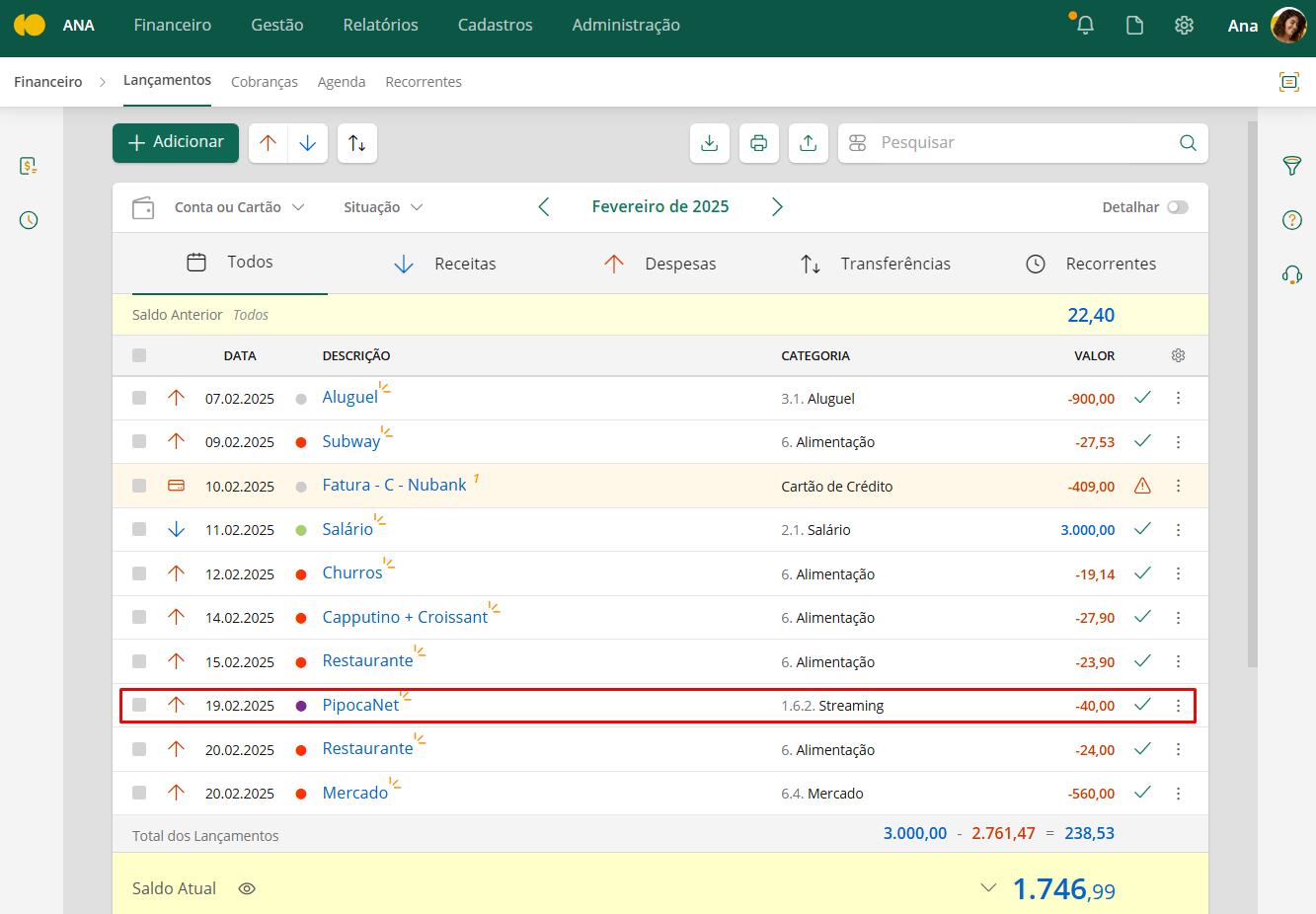Image resolution: width=1316 pixels, height=914 pixels.
Task: Check the Aluguel row checkbox
Action: pos(139,398)
